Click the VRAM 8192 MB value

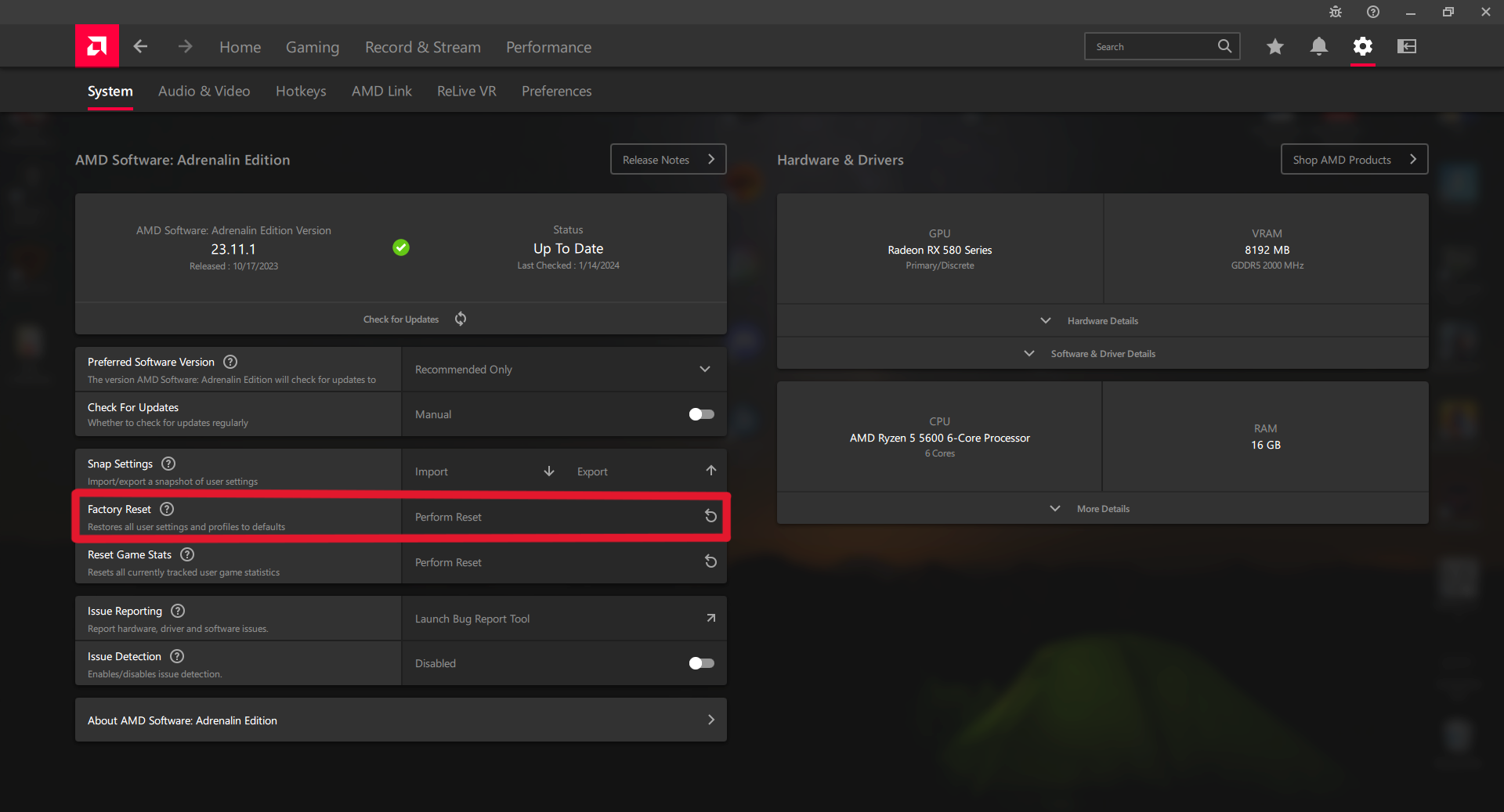(1267, 250)
